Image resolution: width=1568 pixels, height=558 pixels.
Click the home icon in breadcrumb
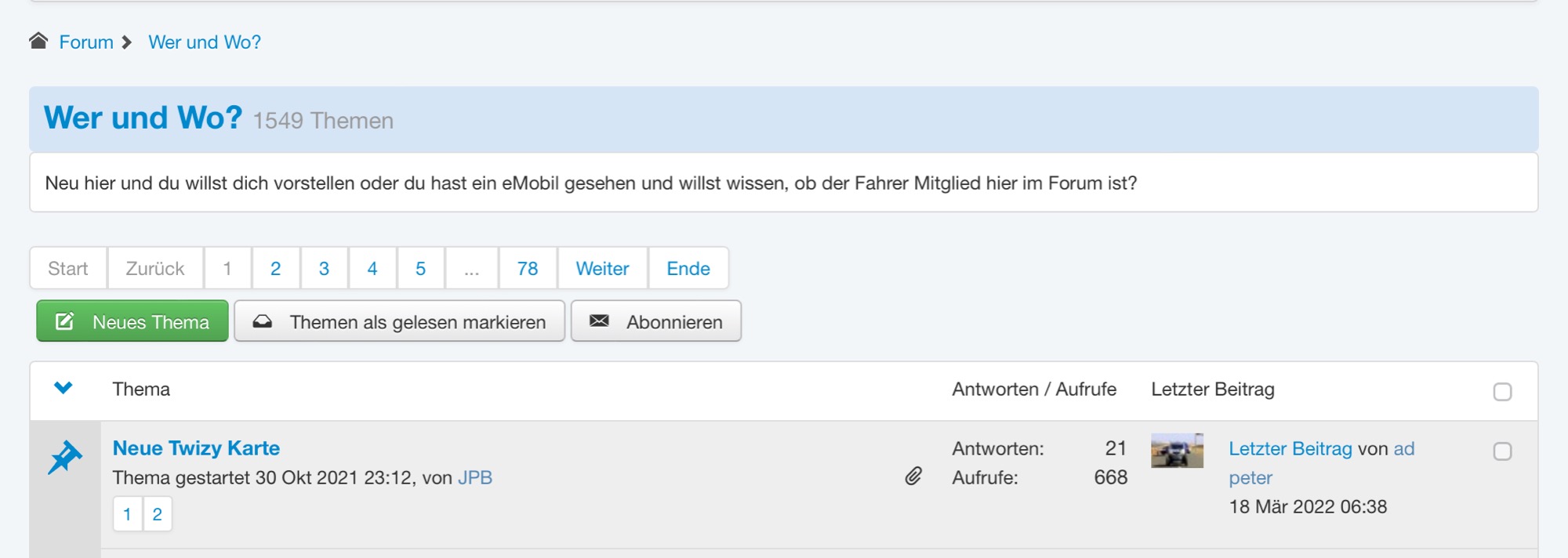click(38, 41)
